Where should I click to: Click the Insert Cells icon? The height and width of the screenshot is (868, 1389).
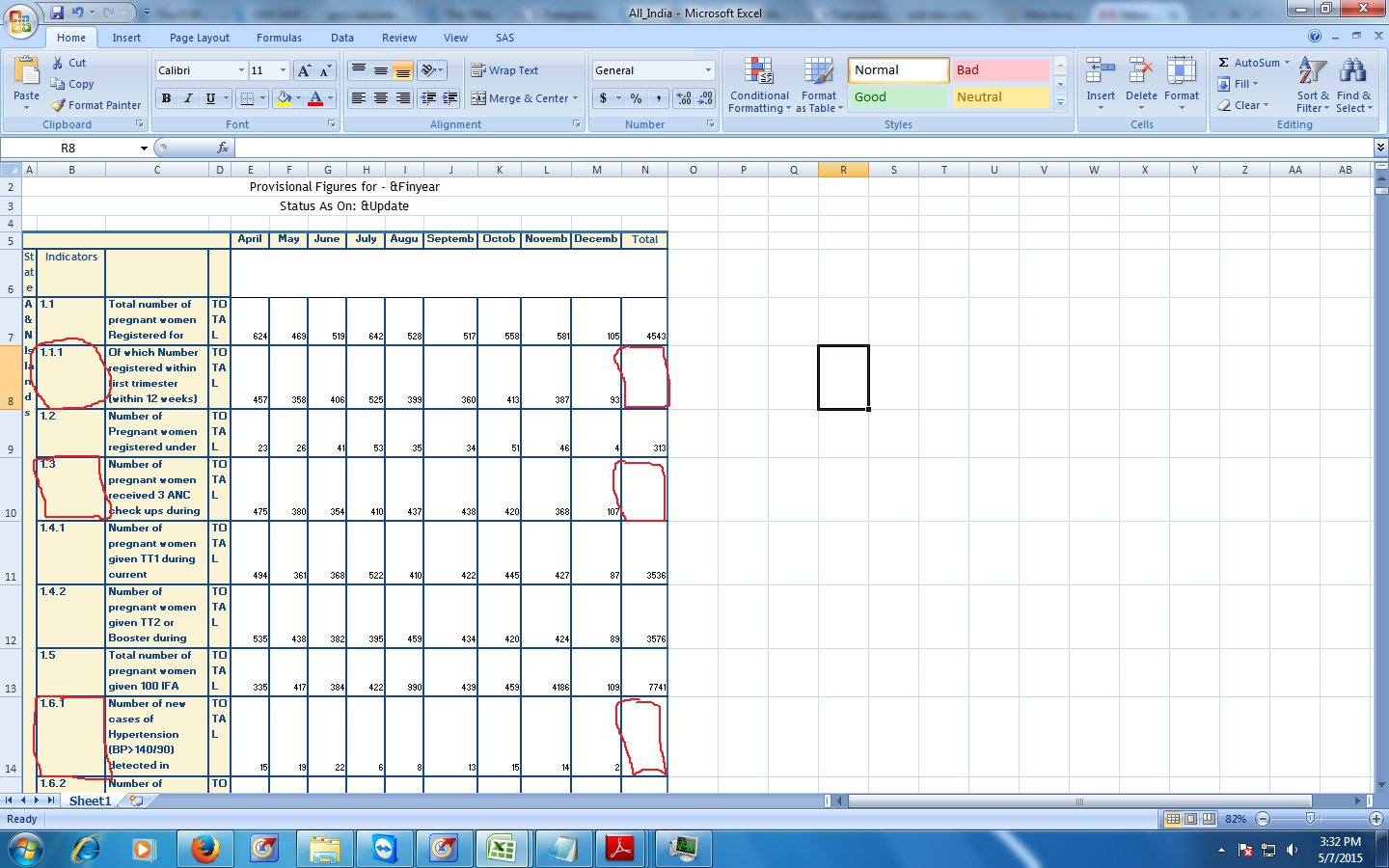tap(1100, 71)
